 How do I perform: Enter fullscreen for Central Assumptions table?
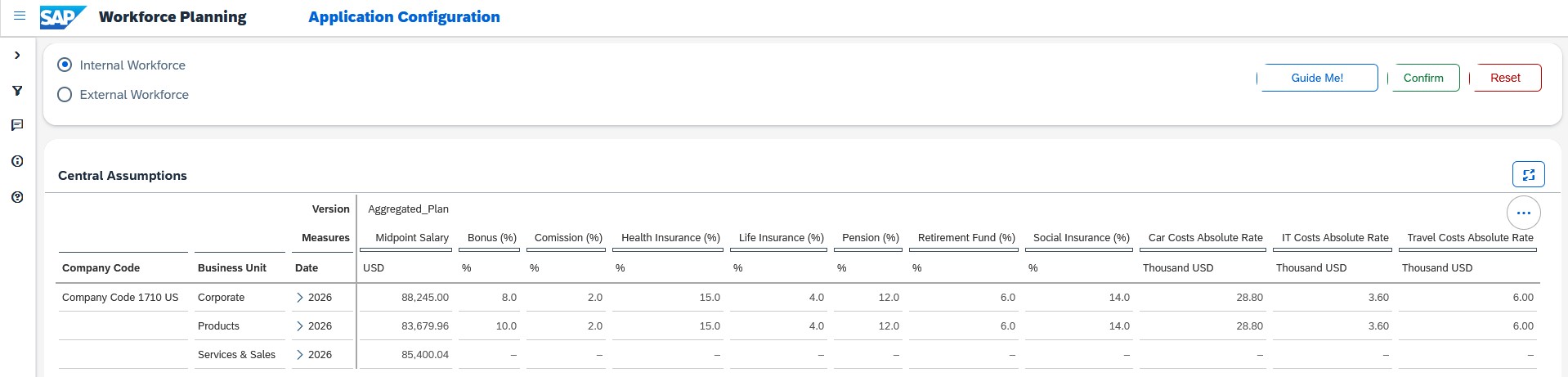[x=1528, y=174]
